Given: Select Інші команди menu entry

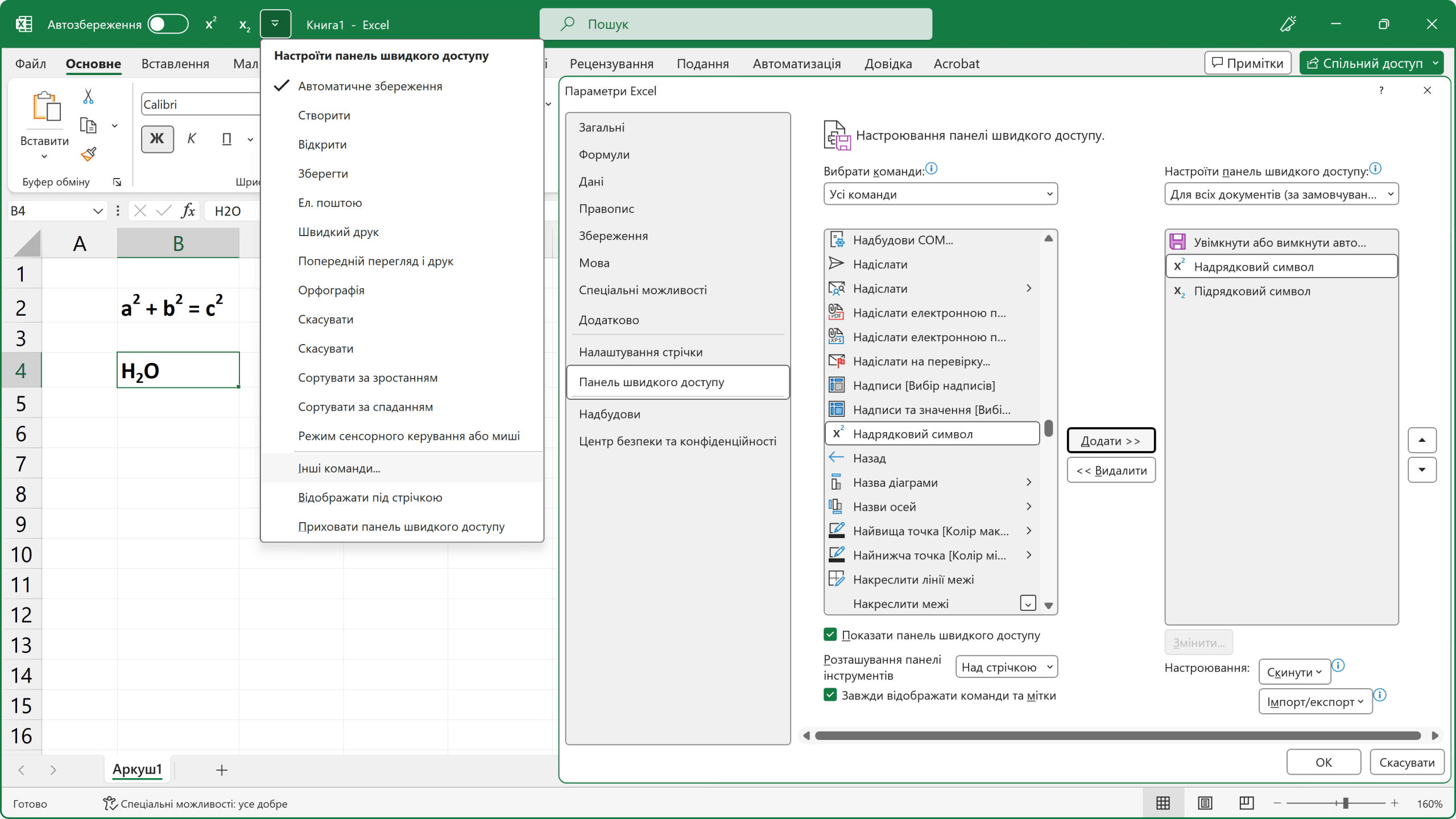Looking at the screenshot, I should [x=339, y=468].
